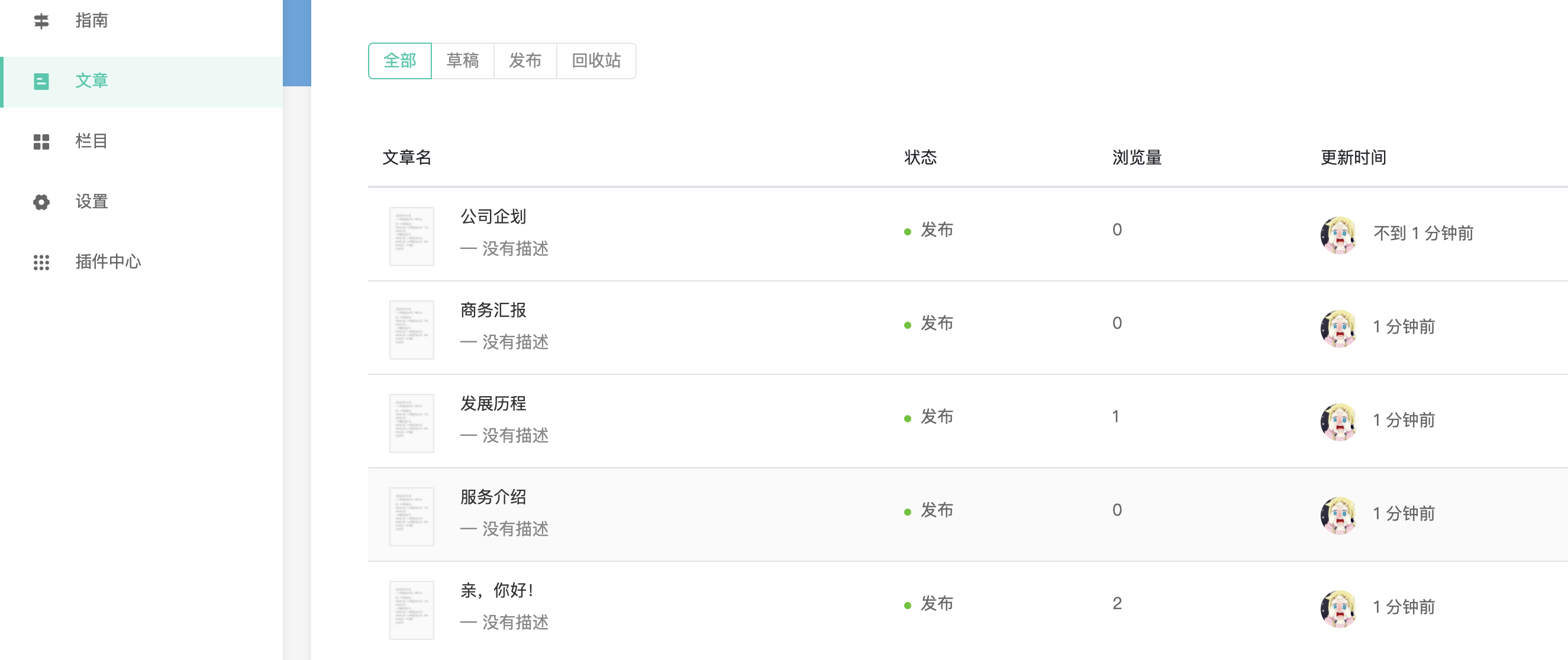Viewport: 1568px width, 660px height.
Task: Click the four-square grid icon for 栏目
Action: pos(41,142)
